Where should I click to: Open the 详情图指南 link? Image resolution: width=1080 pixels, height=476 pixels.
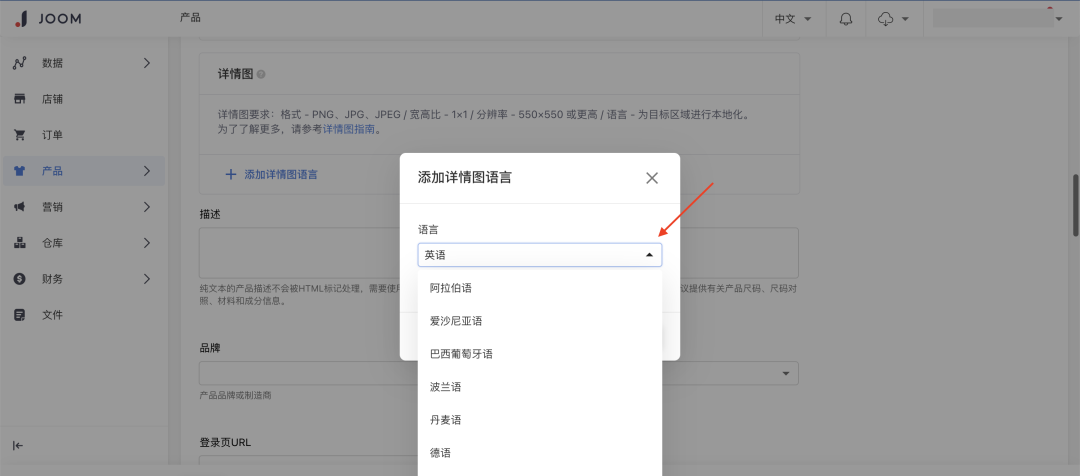point(349,129)
